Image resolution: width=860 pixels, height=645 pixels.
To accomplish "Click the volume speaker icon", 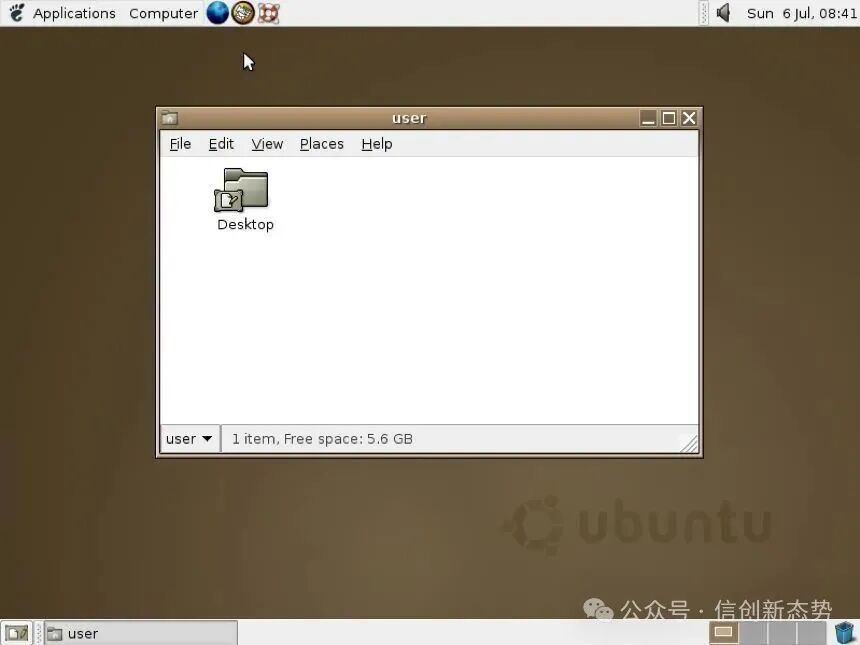I will pyautogui.click(x=723, y=13).
